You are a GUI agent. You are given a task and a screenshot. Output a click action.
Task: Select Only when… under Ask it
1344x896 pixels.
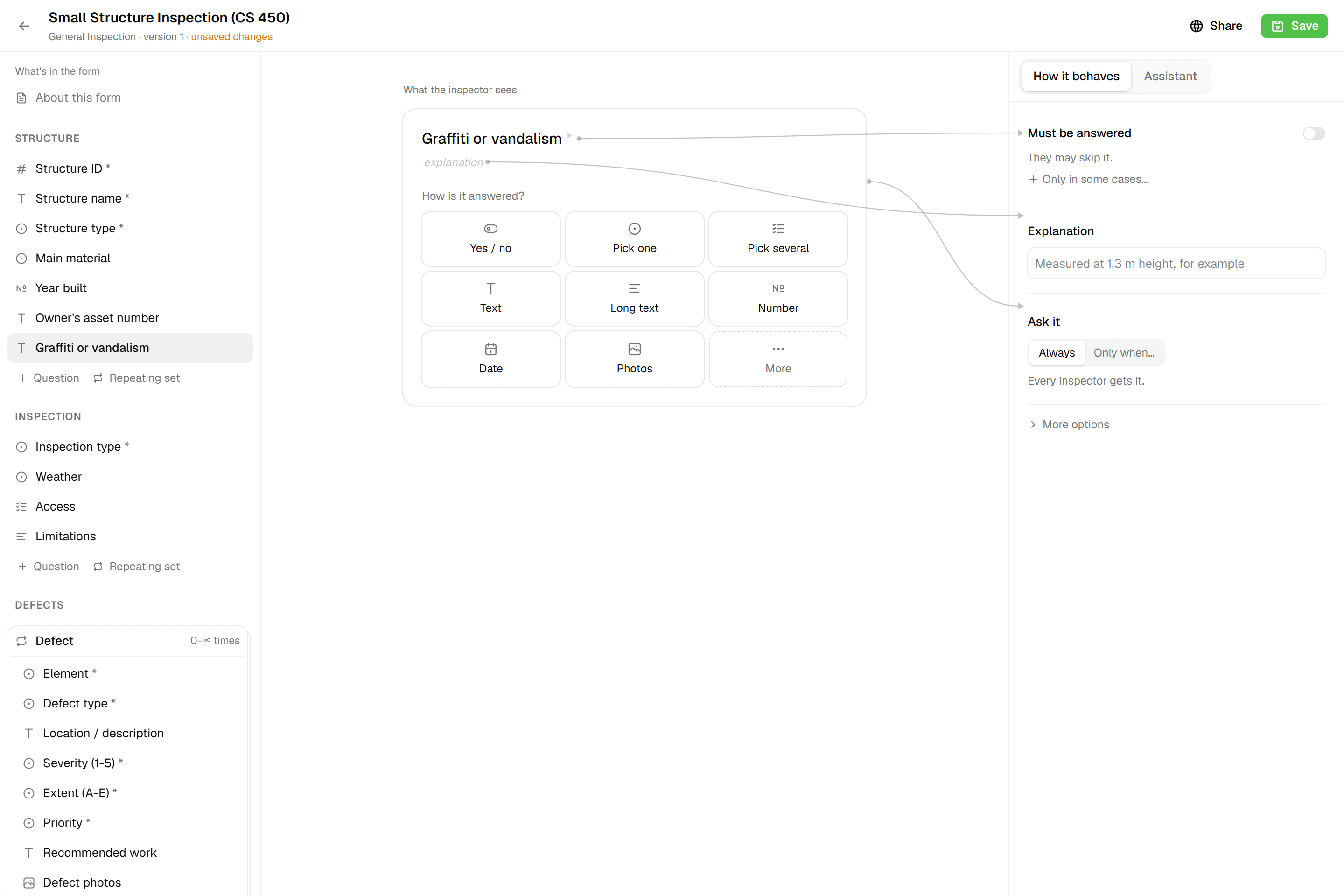(x=1123, y=353)
